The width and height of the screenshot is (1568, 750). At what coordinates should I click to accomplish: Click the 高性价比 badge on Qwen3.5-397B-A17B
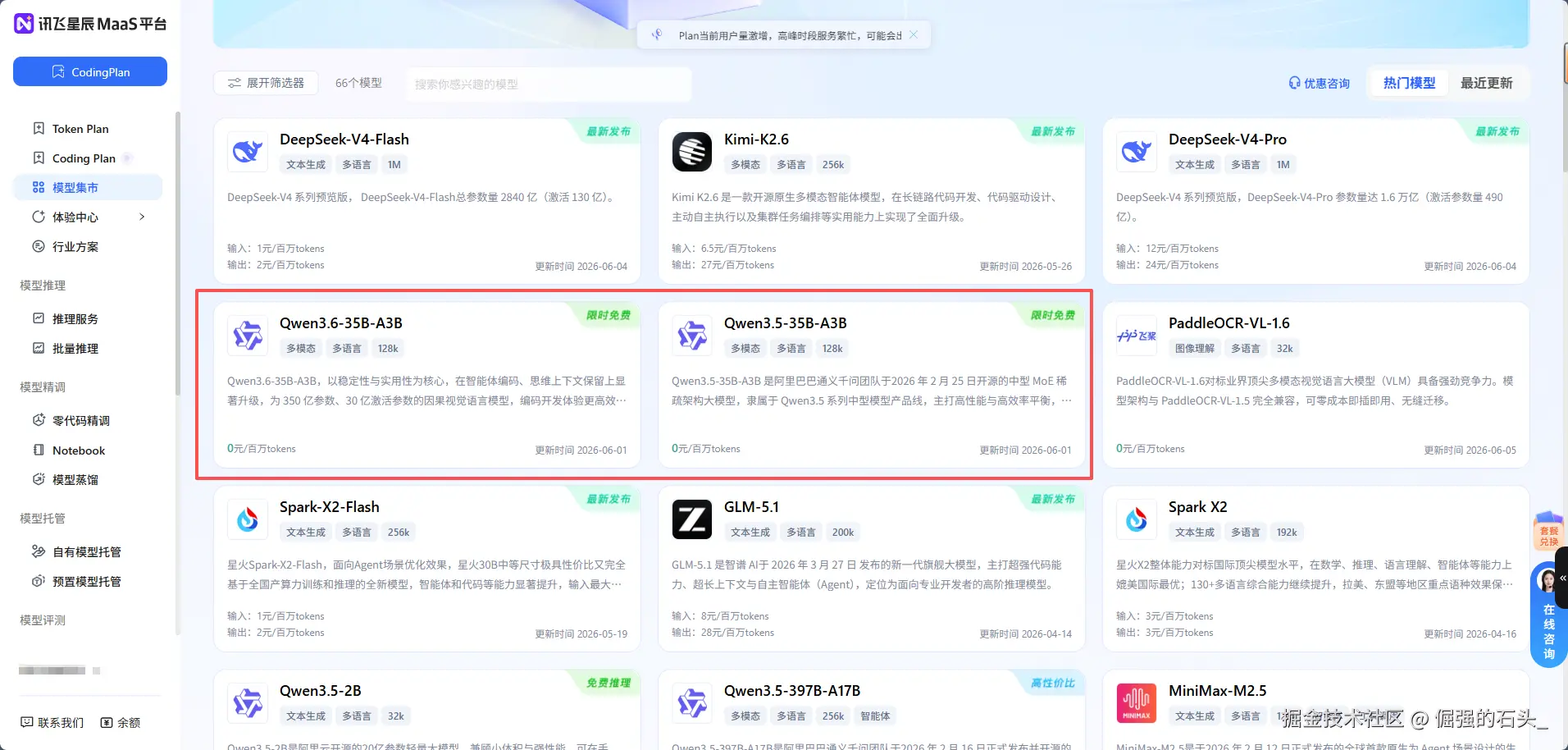(1053, 683)
